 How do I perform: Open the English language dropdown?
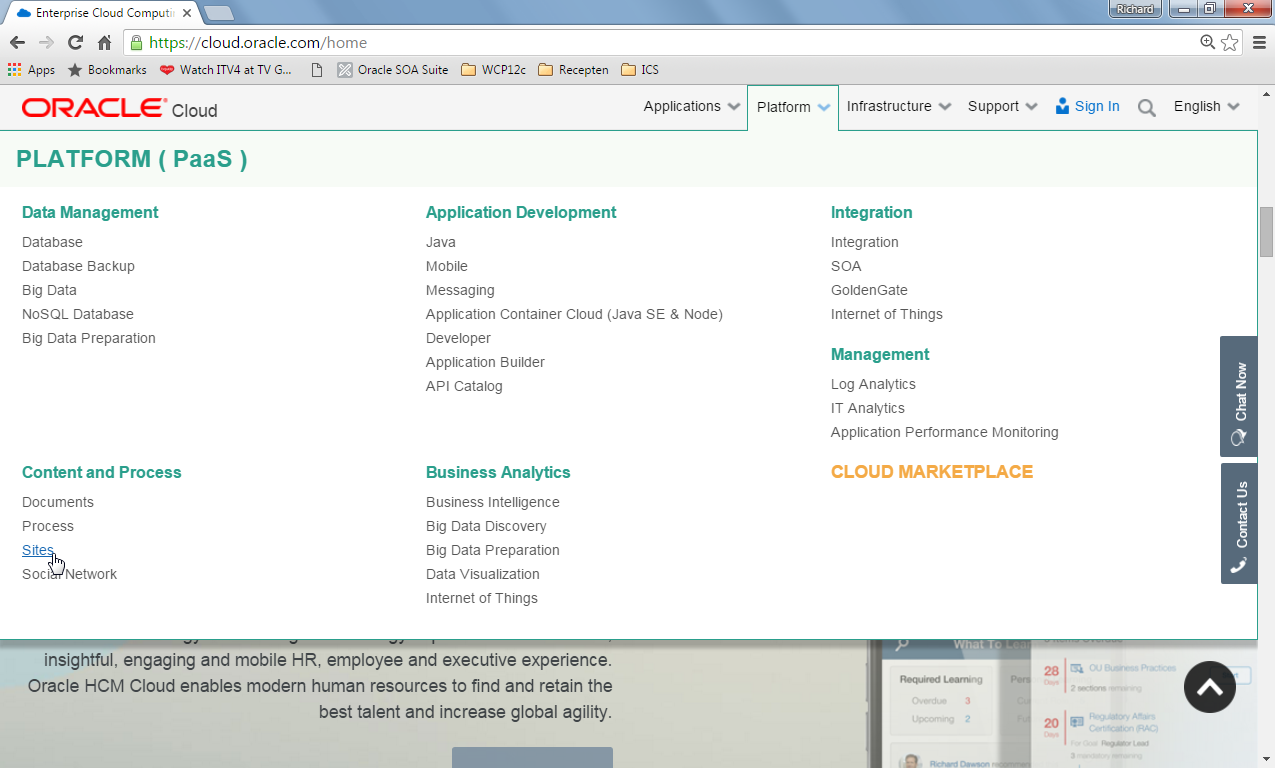point(1207,106)
